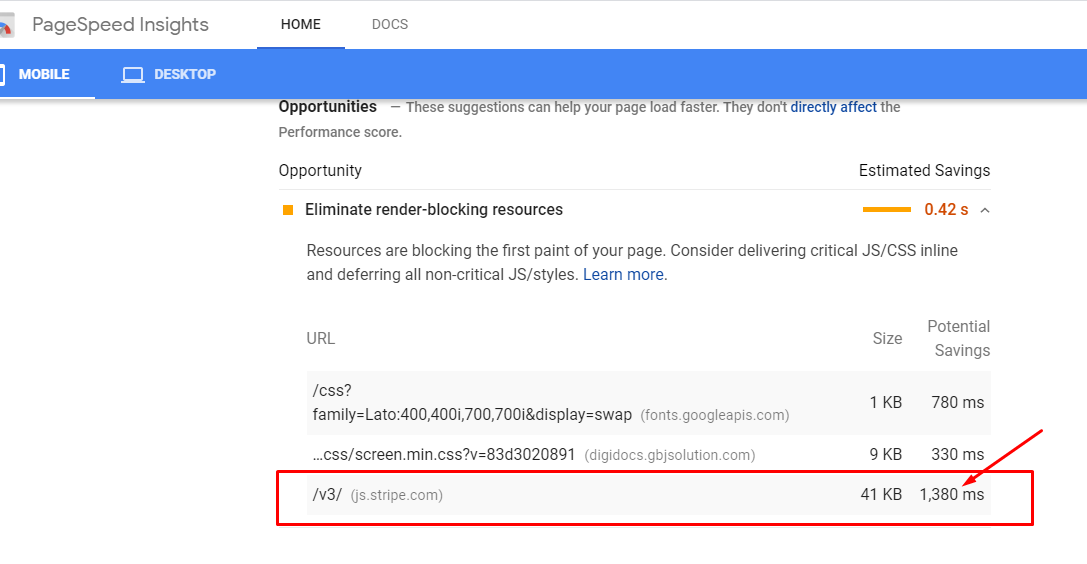Screen dimensions: 1087x564
Task: Click the orange square audit status icon
Action: click(288, 210)
